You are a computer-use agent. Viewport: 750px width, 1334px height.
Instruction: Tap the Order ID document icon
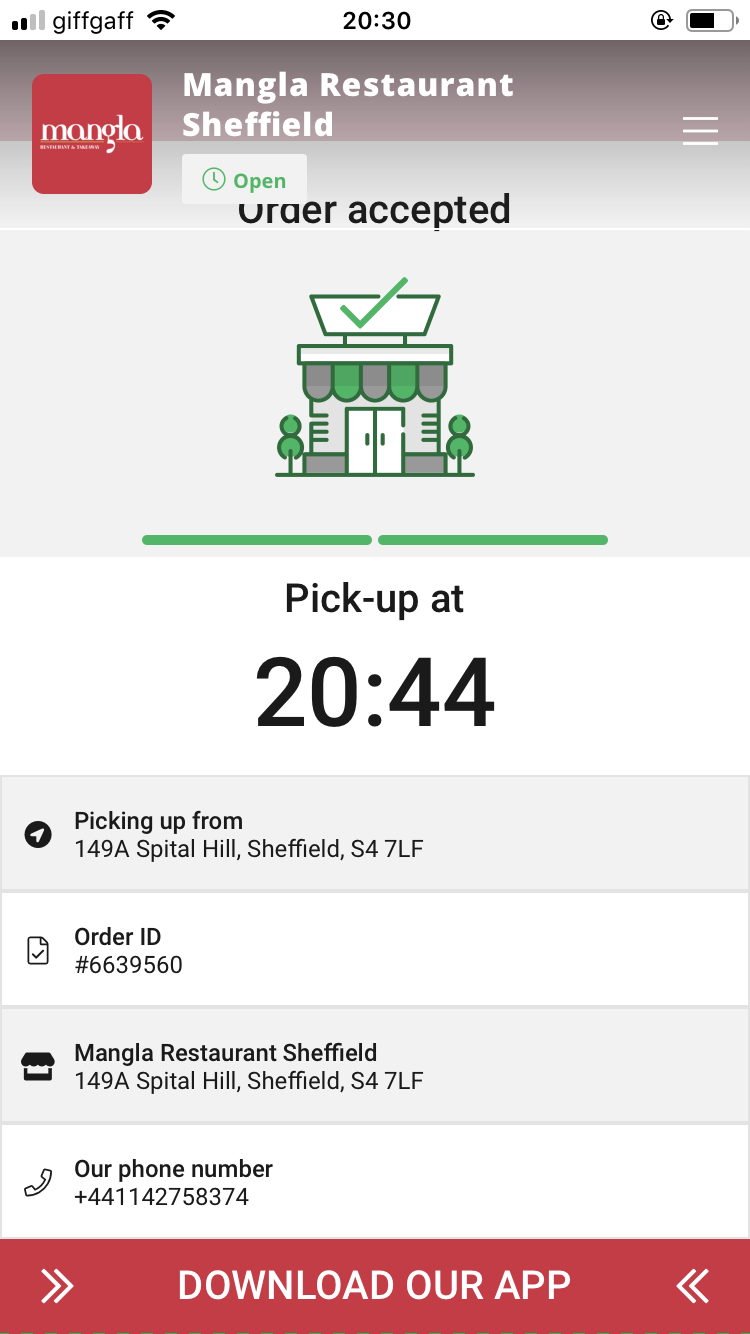(x=38, y=950)
